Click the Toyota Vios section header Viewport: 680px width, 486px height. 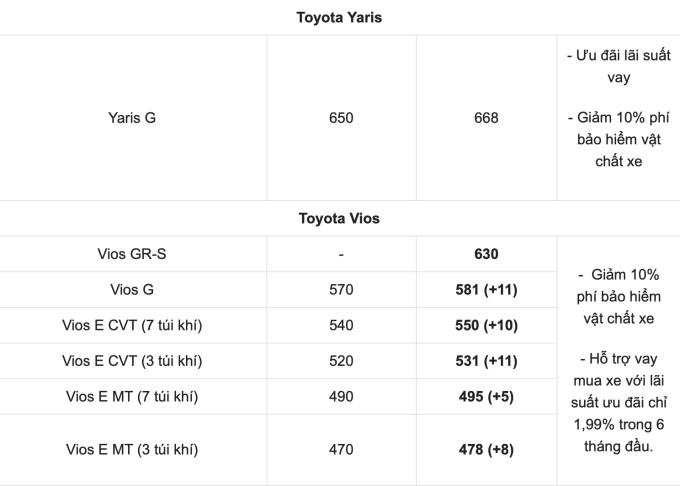[x=339, y=218]
